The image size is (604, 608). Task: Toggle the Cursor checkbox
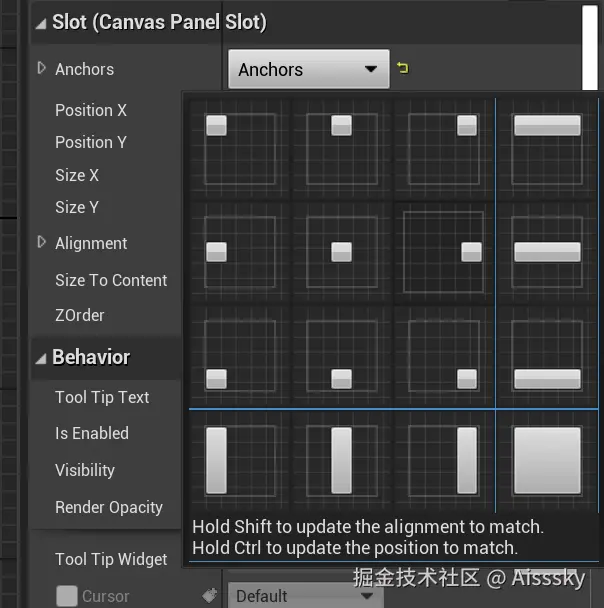(x=67, y=596)
